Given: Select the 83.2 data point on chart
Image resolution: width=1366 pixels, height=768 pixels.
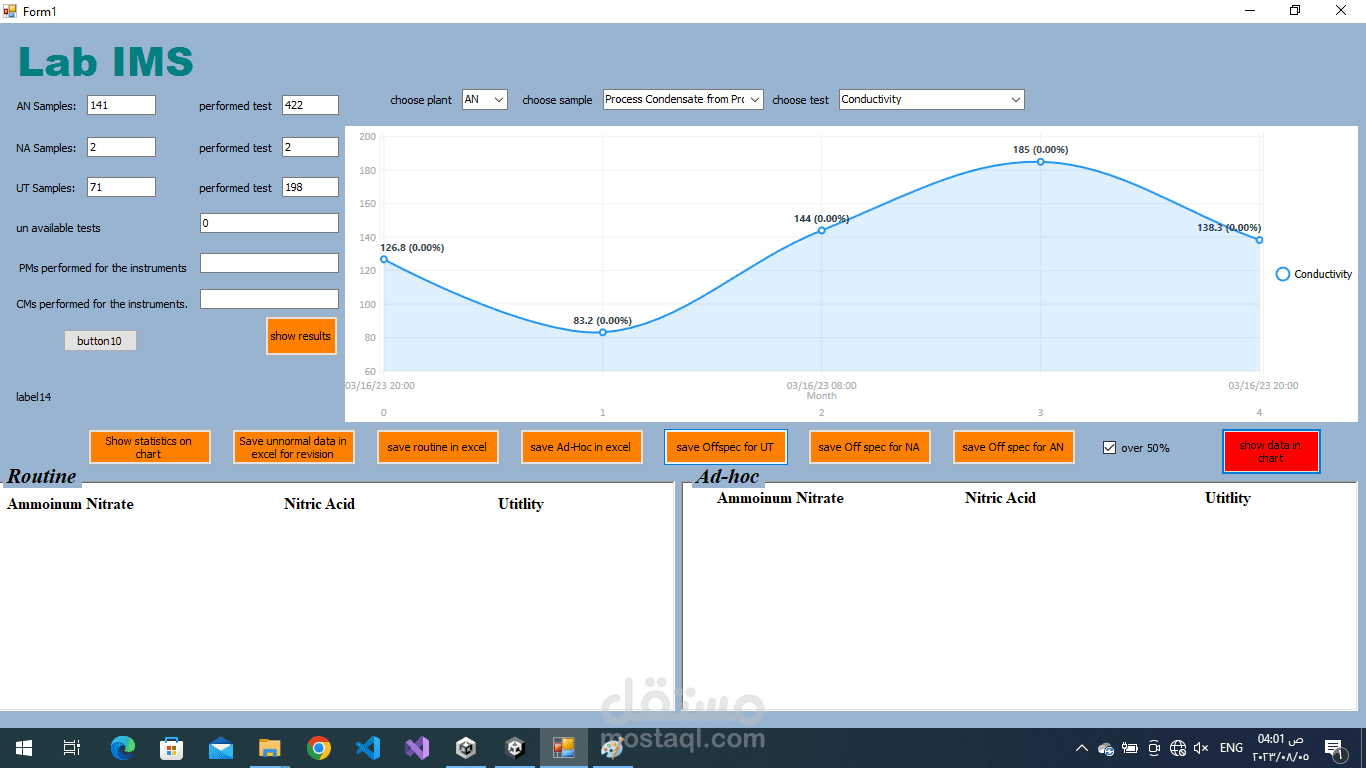Looking at the screenshot, I should [603, 332].
